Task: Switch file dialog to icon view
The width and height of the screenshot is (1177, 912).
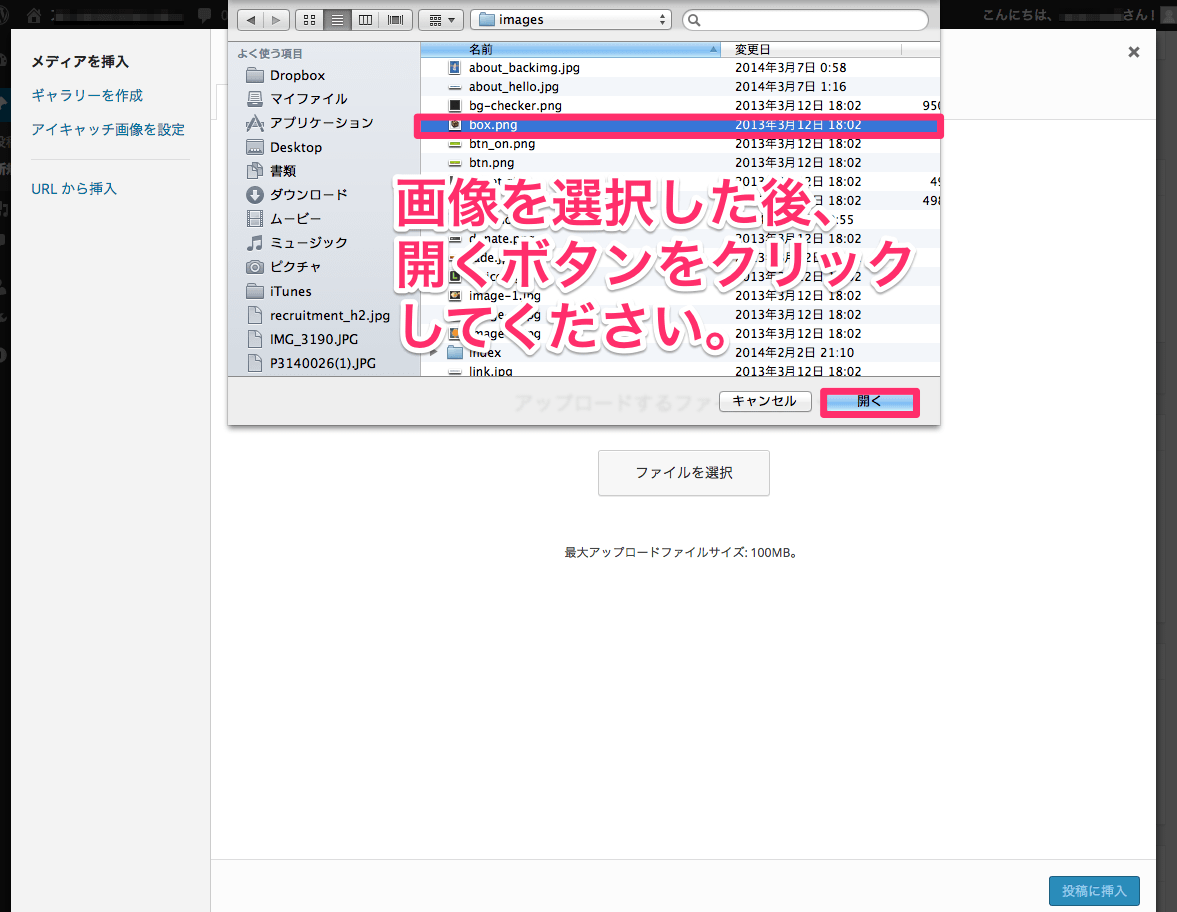Action: point(309,20)
